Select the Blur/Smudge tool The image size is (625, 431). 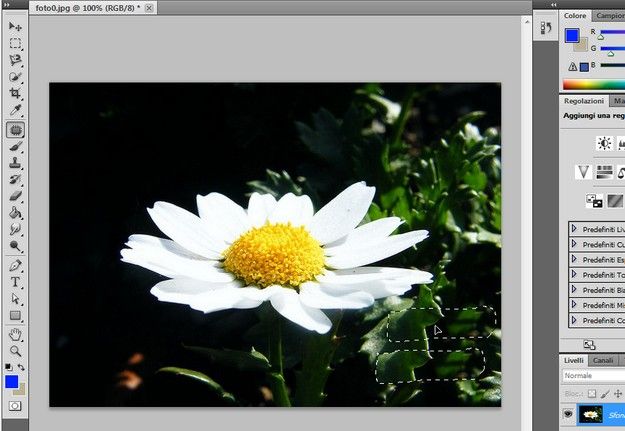15,229
